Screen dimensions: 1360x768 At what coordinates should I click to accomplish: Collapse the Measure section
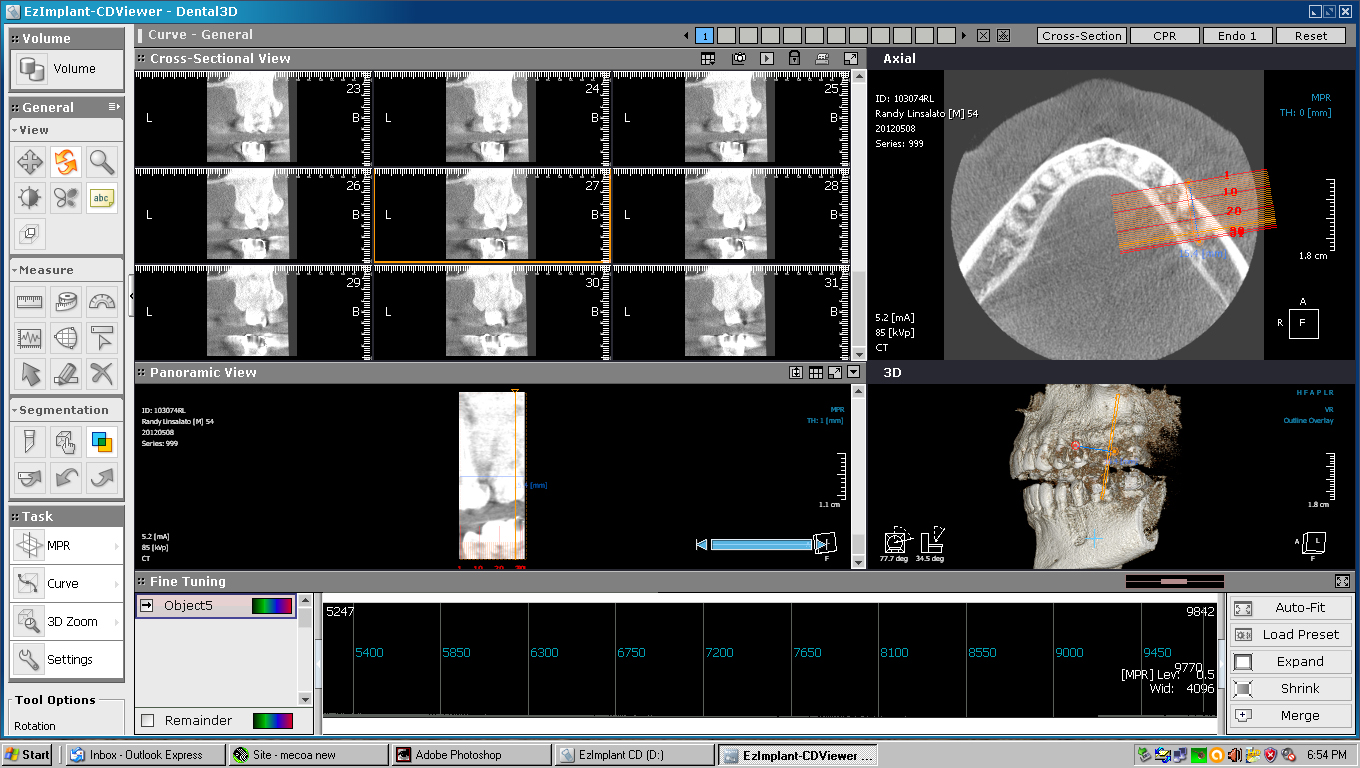(15, 270)
